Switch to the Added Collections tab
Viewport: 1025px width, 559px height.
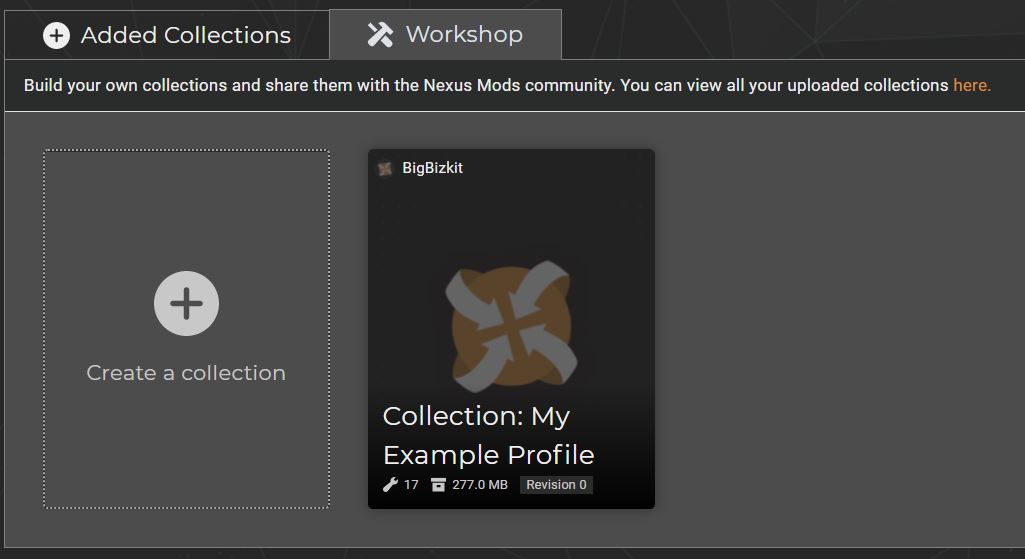tap(167, 35)
